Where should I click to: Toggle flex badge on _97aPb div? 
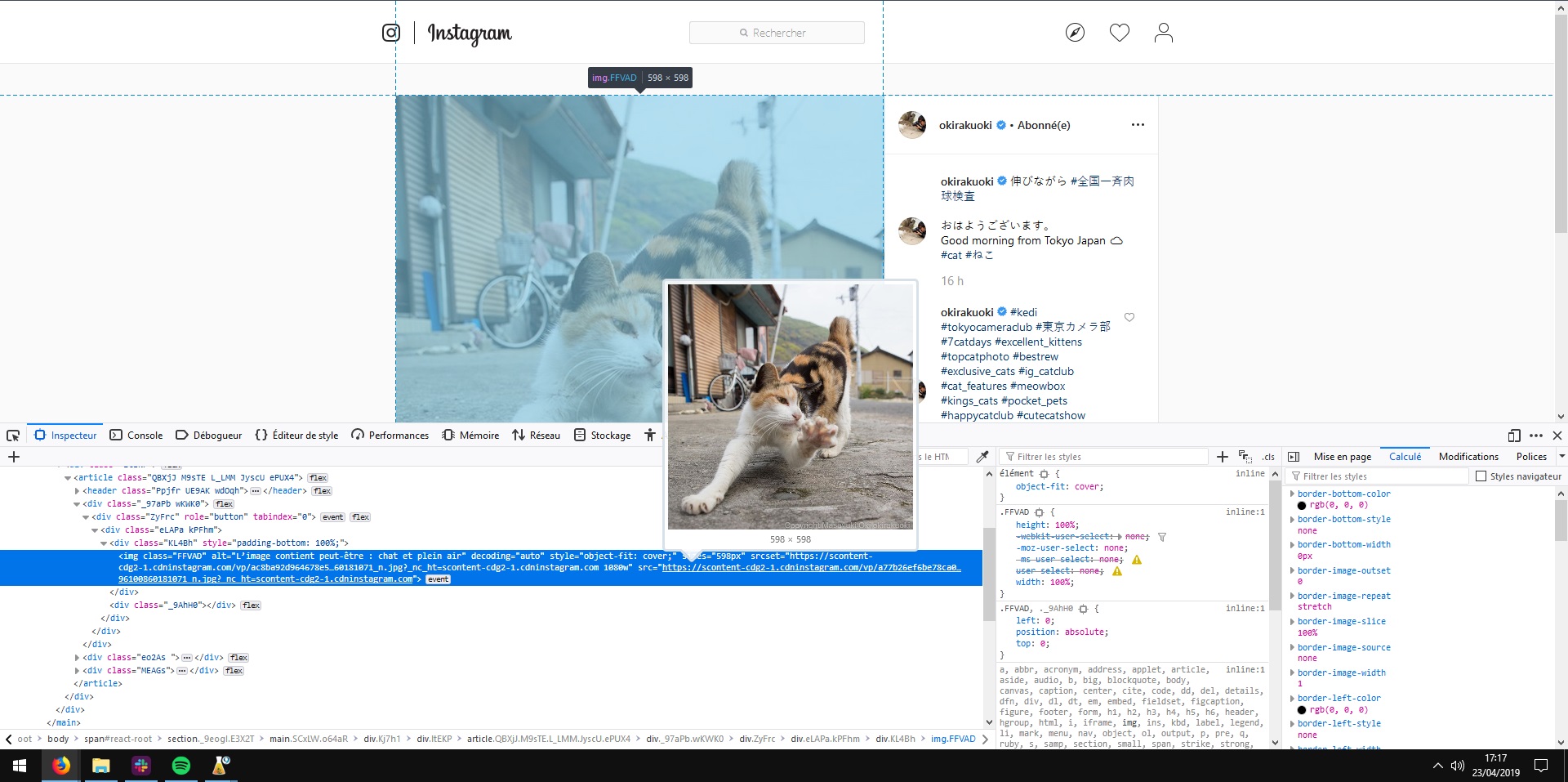pos(224,504)
